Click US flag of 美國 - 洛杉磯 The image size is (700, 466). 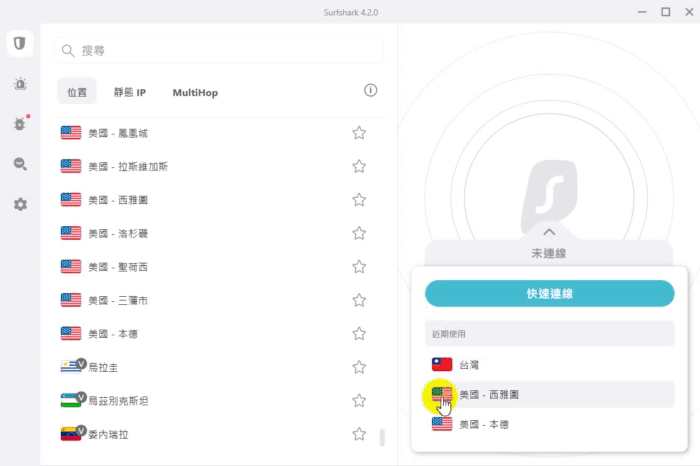tap(71, 233)
